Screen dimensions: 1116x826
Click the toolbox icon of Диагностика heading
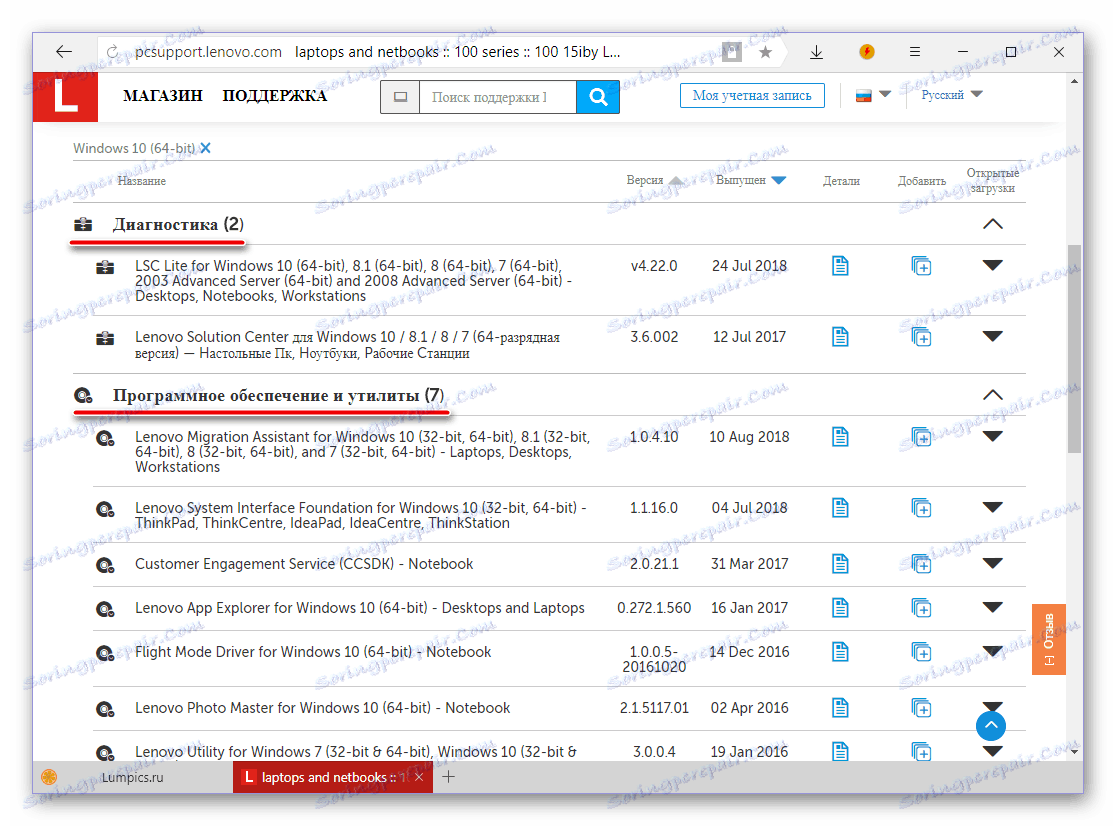83,225
